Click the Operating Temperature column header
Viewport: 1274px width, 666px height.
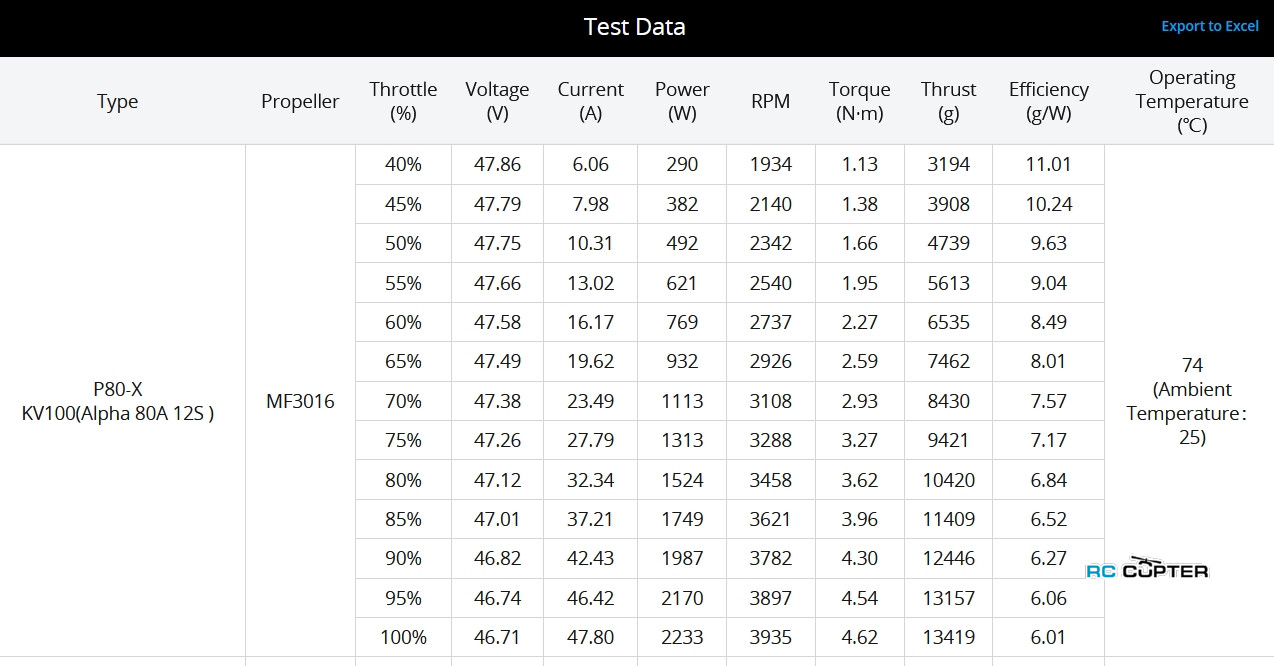(x=1191, y=101)
